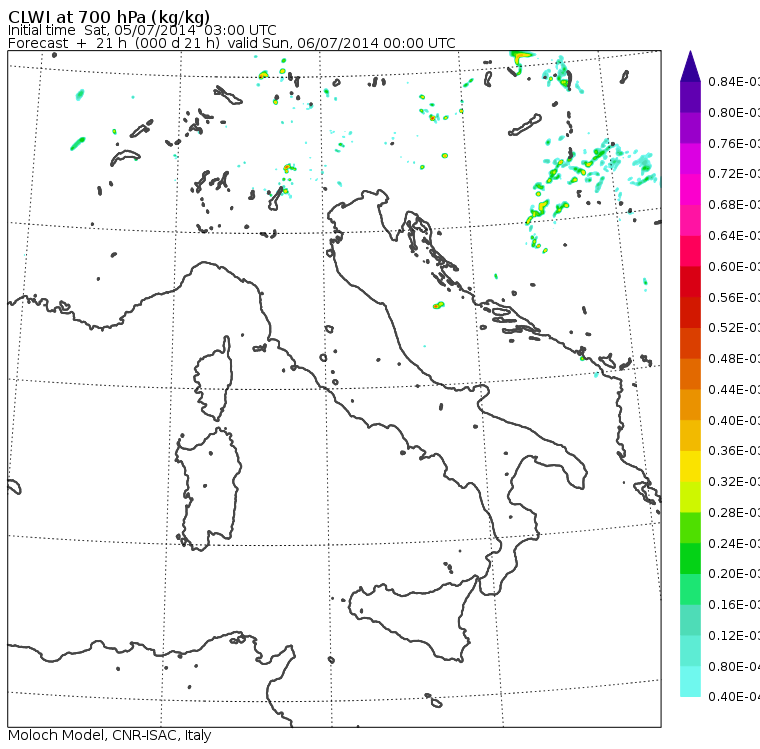Image resolution: width=760 pixels, height=749 pixels.
Task: Click the colorbar label 0.16E-03
Action: 734,605
